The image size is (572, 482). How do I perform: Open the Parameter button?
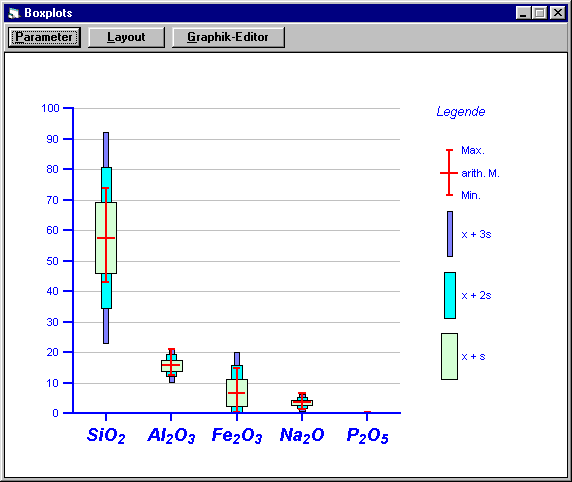(x=44, y=37)
